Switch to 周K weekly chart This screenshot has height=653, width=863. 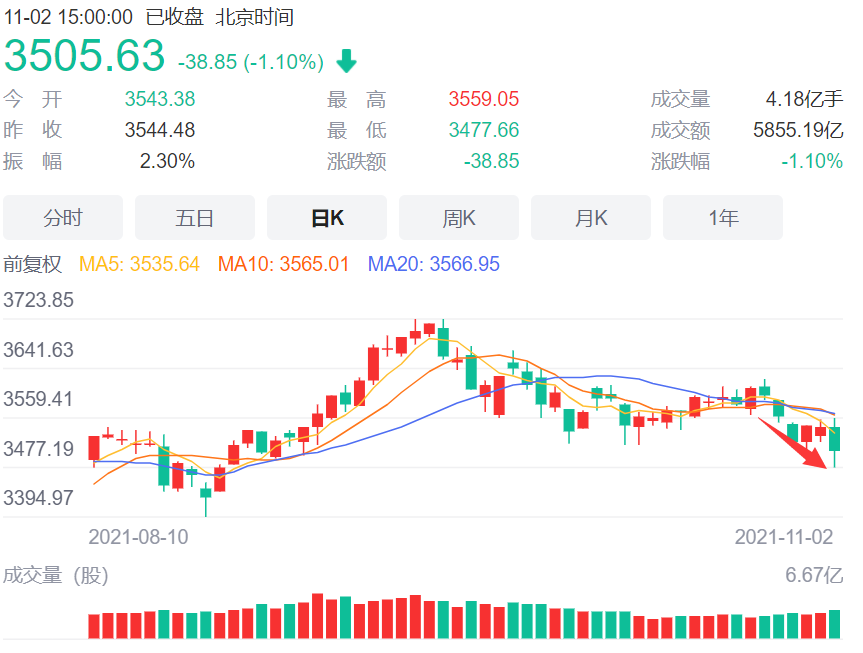[x=459, y=218]
